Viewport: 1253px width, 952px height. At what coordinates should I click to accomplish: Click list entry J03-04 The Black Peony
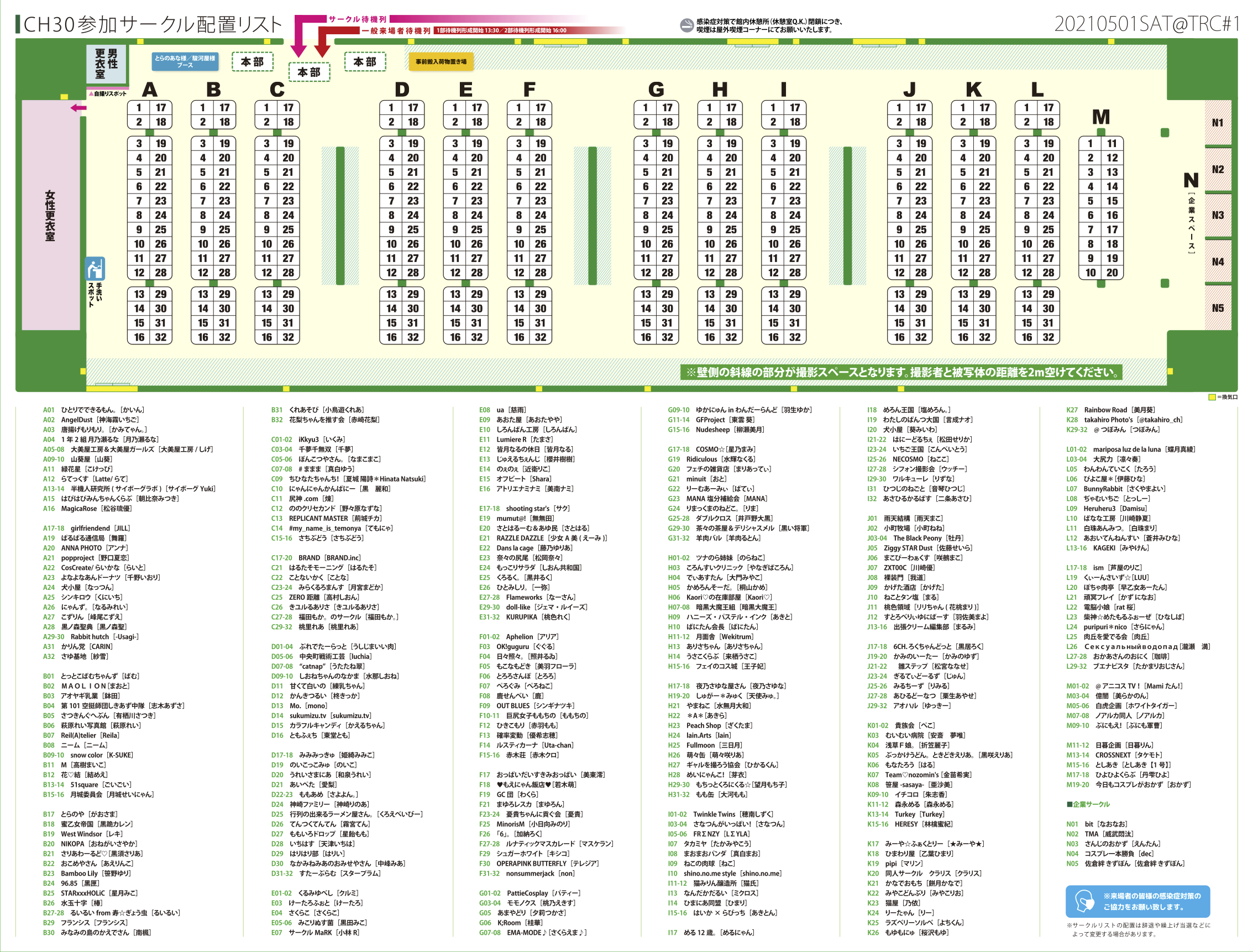pyautogui.click(x=916, y=538)
